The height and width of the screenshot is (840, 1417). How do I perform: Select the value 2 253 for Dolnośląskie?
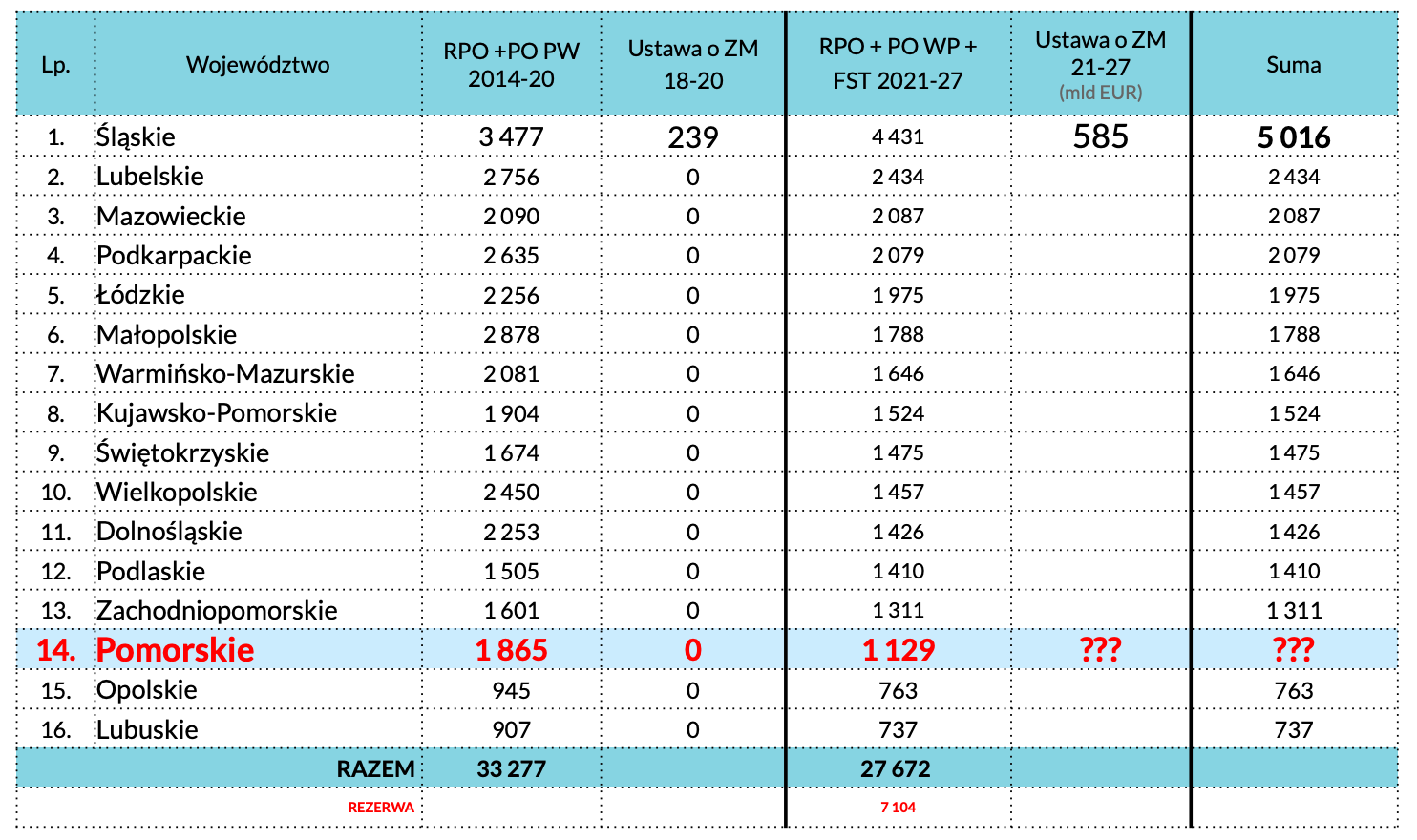511,533
